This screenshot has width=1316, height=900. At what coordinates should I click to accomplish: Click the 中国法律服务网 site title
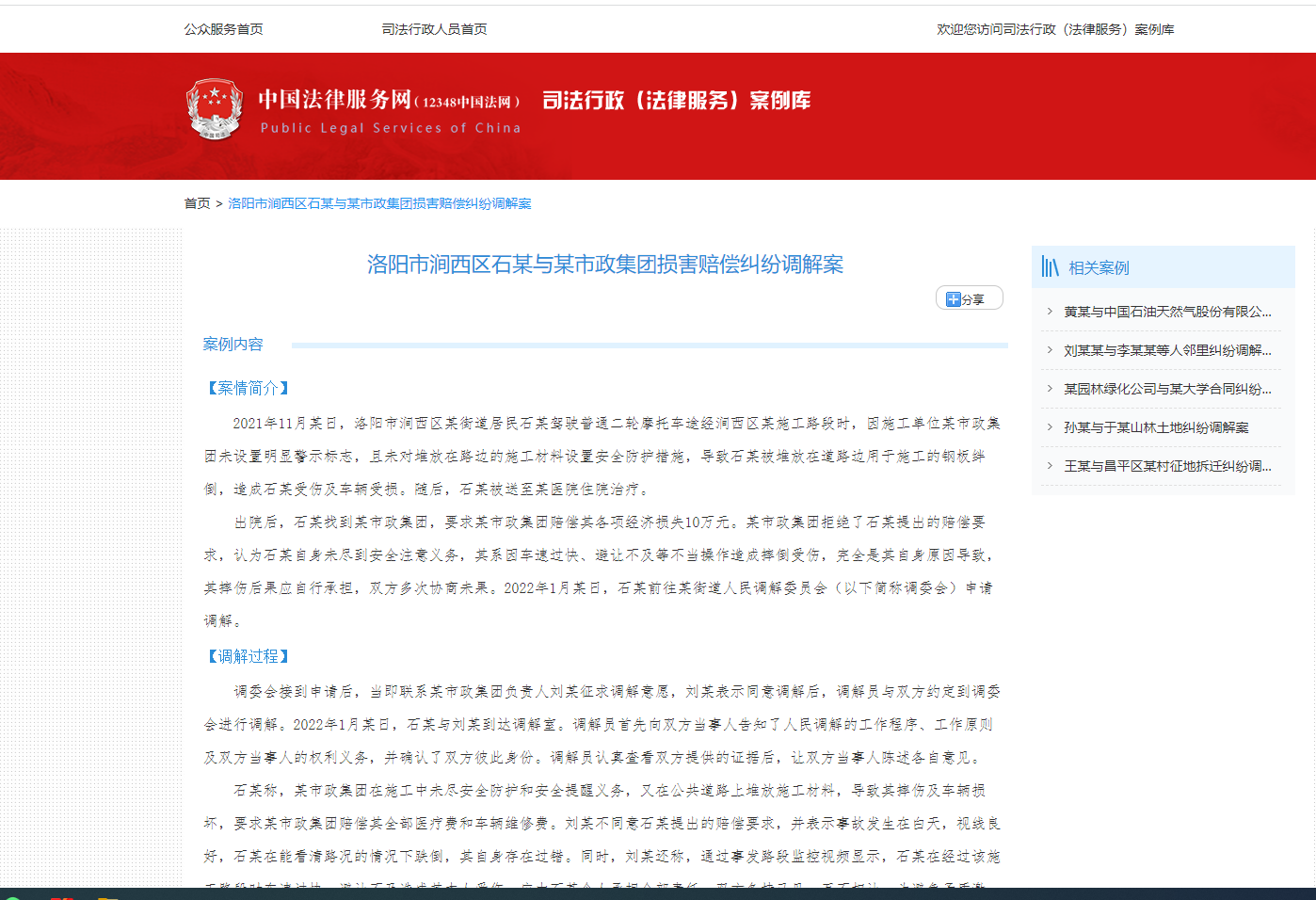click(335, 100)
